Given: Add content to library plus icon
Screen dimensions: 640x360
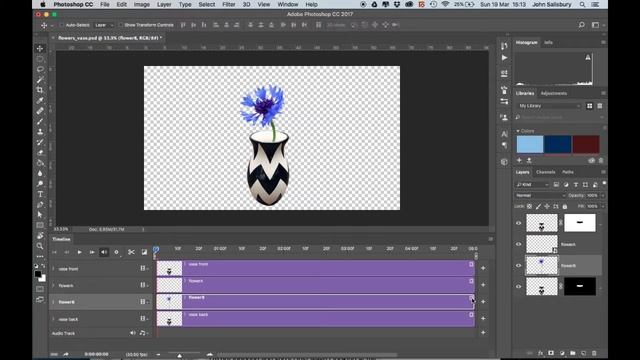Looking at the screenshot, I should pos(519,160).
